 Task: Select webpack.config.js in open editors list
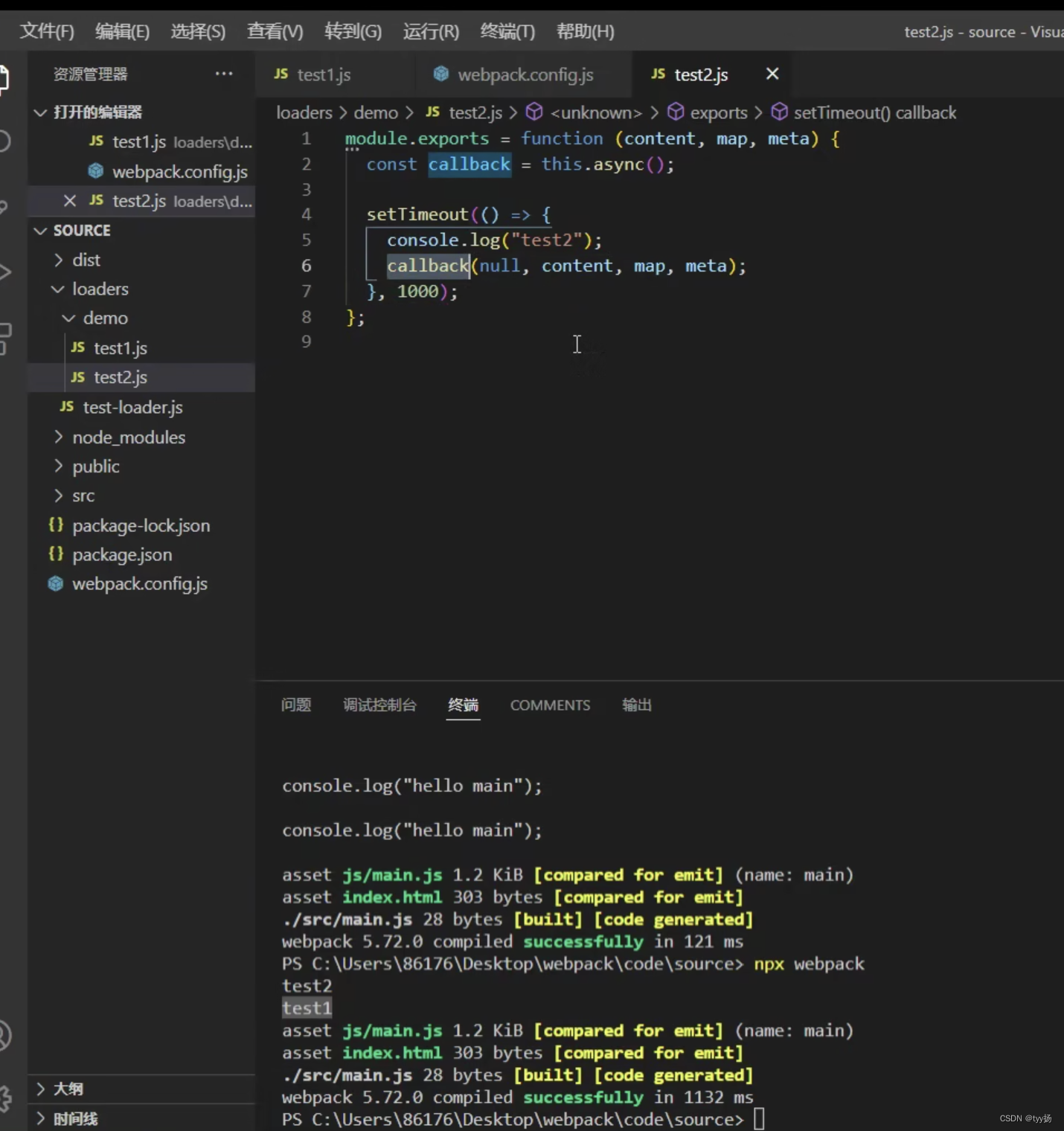click(x=142, y=171)
